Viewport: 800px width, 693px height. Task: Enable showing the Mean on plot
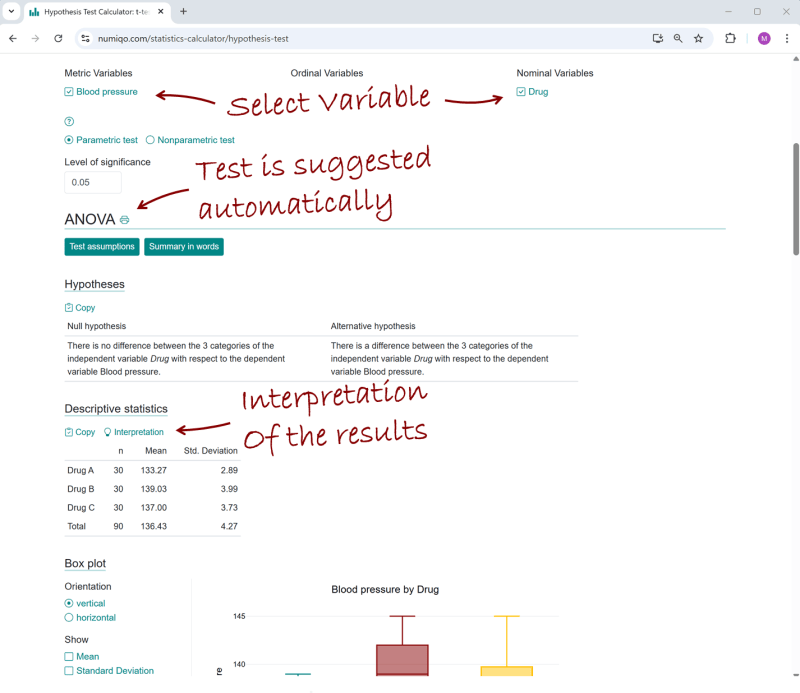[x=69, y=657]
